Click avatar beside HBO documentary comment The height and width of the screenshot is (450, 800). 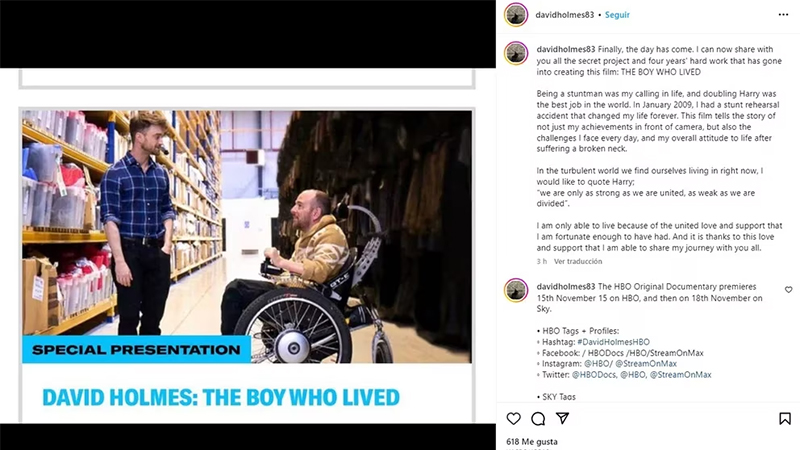(x=516, y=290)
